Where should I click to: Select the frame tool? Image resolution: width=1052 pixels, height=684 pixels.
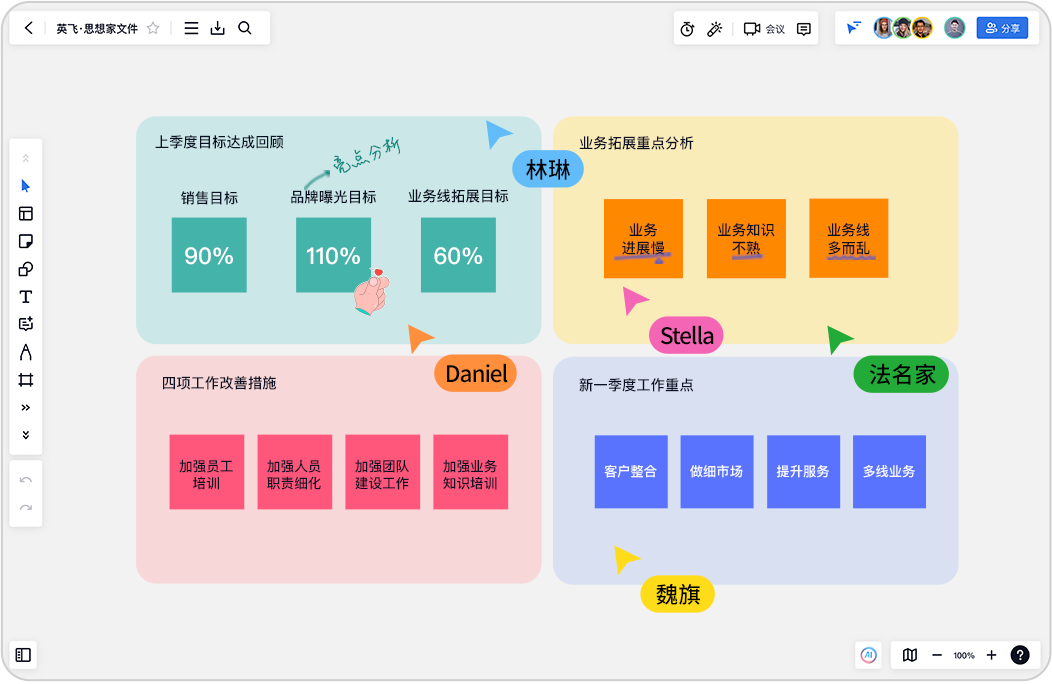pos(25,380)
